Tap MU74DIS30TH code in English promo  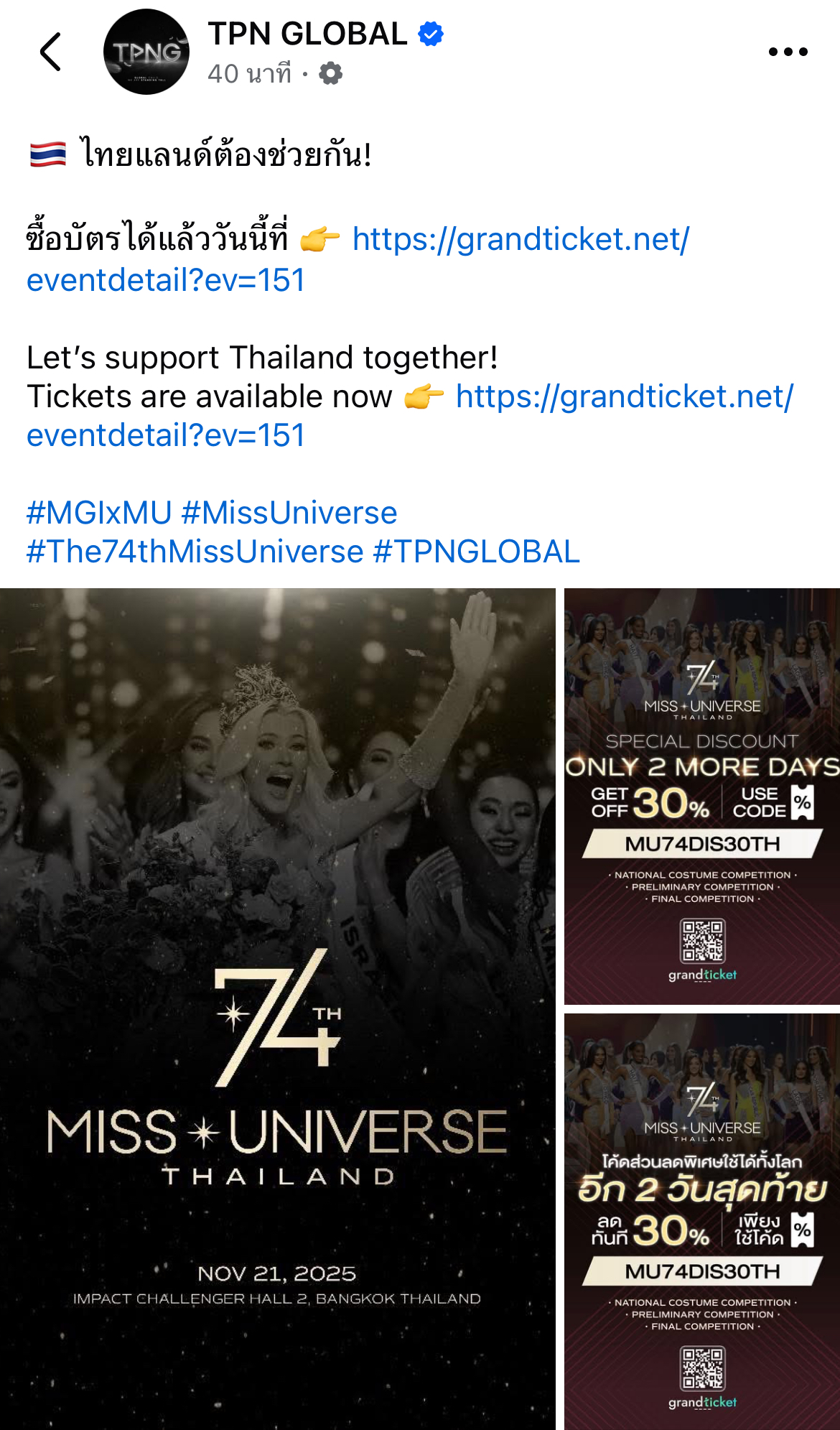702,843
